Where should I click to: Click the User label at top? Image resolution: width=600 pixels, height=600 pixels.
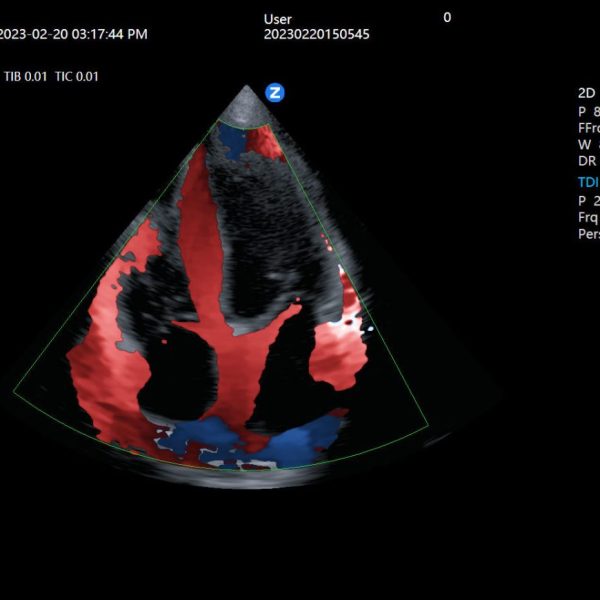279,19
